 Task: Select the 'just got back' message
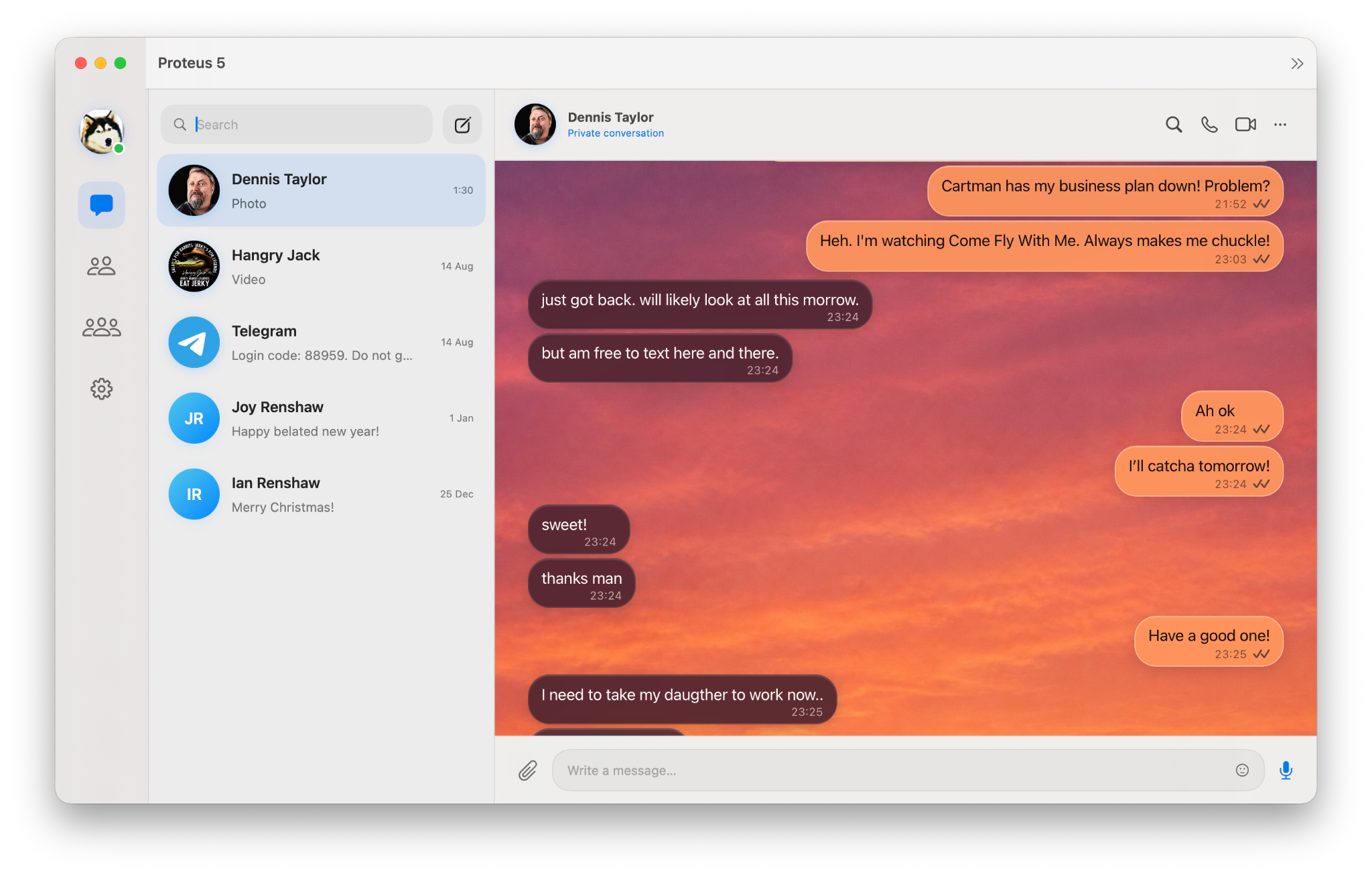click(699, 305)
